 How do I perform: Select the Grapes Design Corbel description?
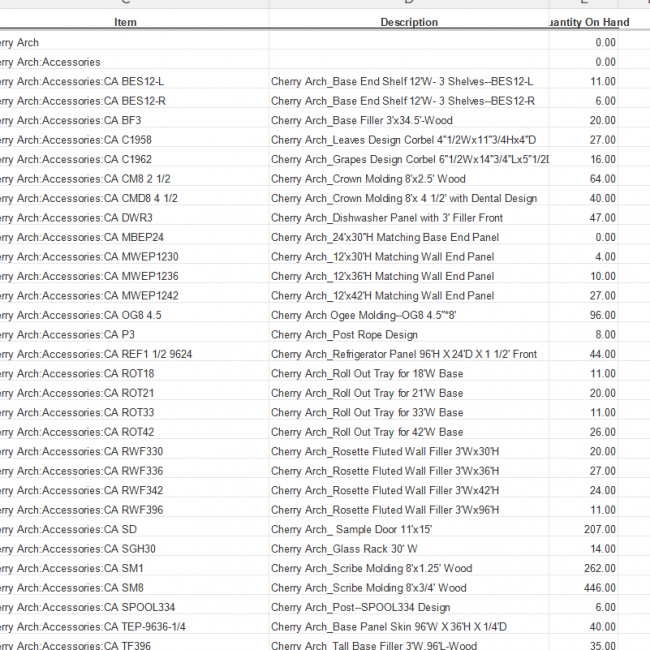[409, 159]
